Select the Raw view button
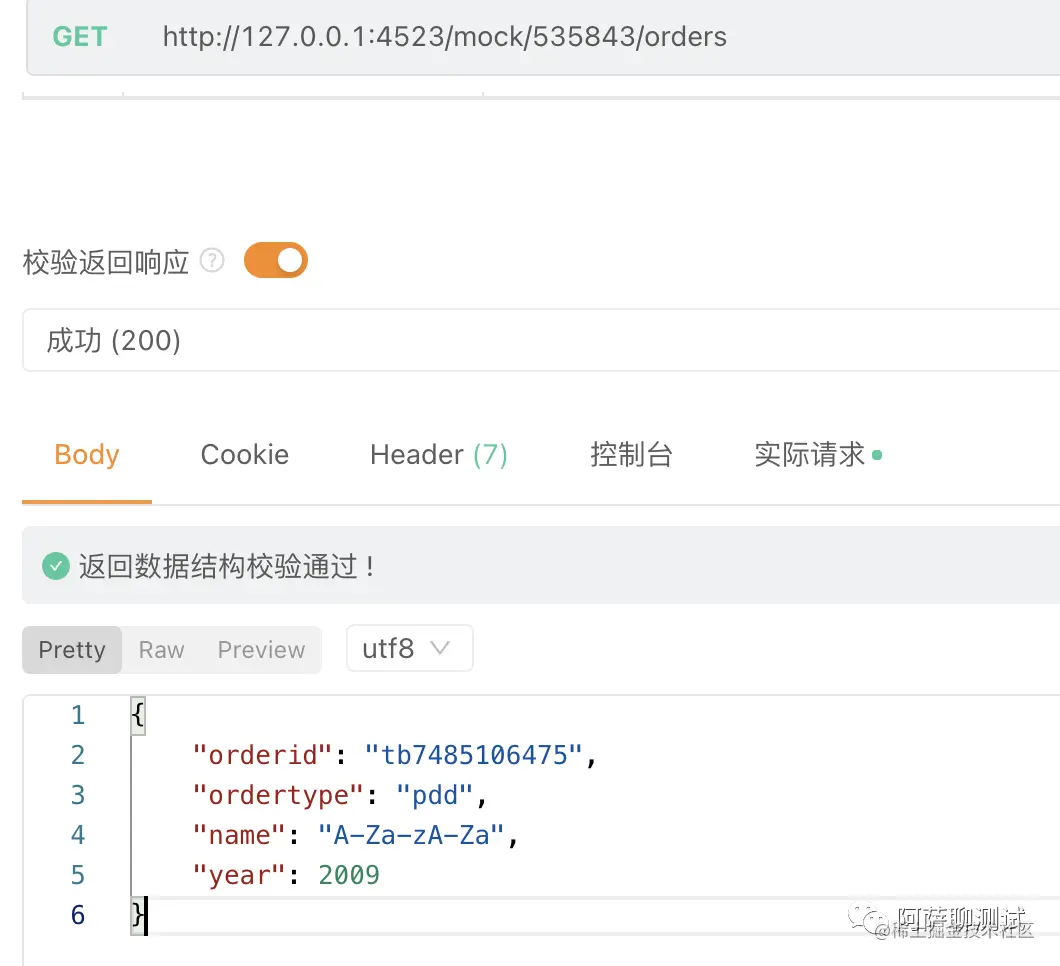 [162, 650]
